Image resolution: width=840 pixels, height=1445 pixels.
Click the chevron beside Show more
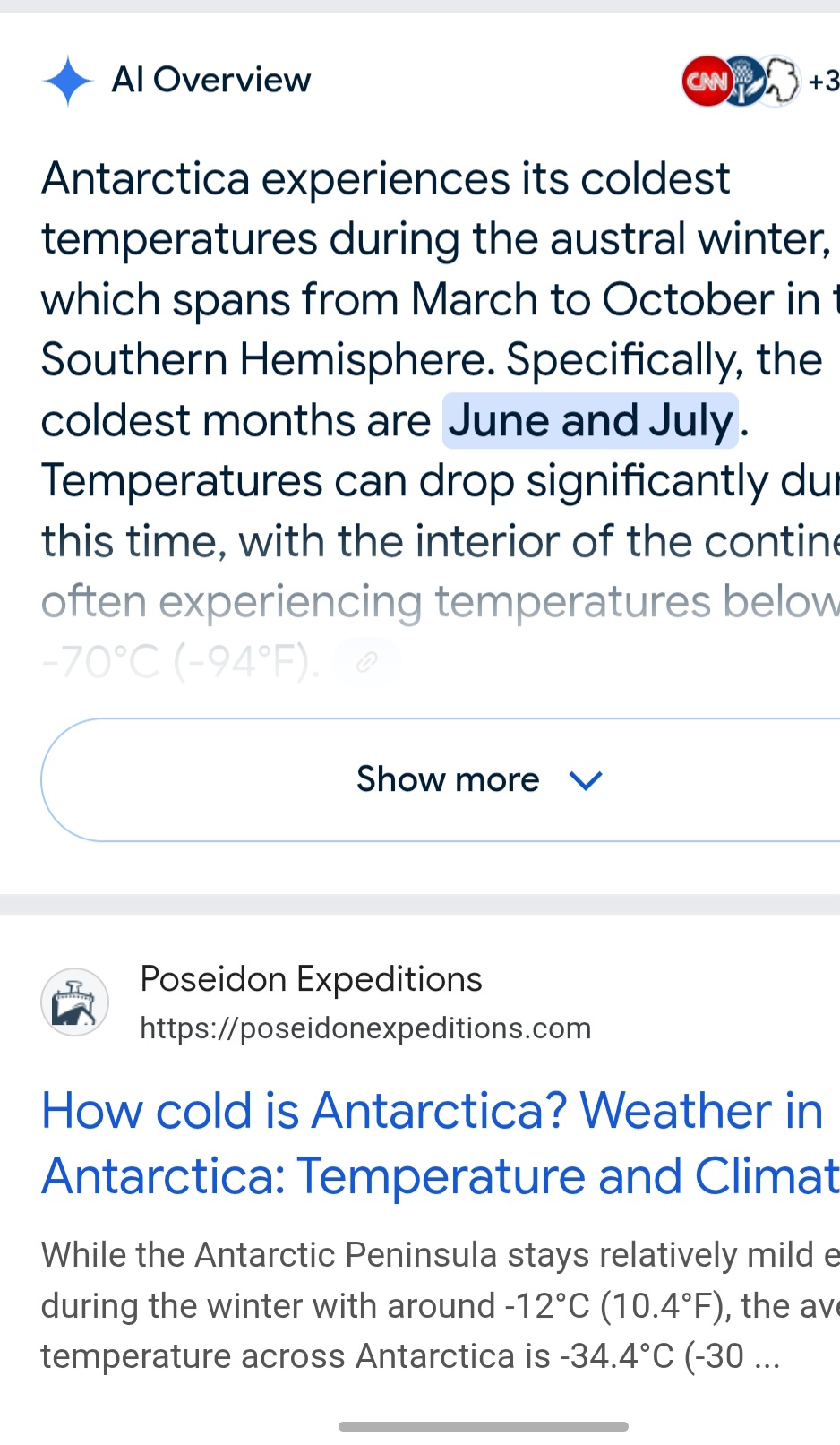pyautogui.click(x=587, y=780)
